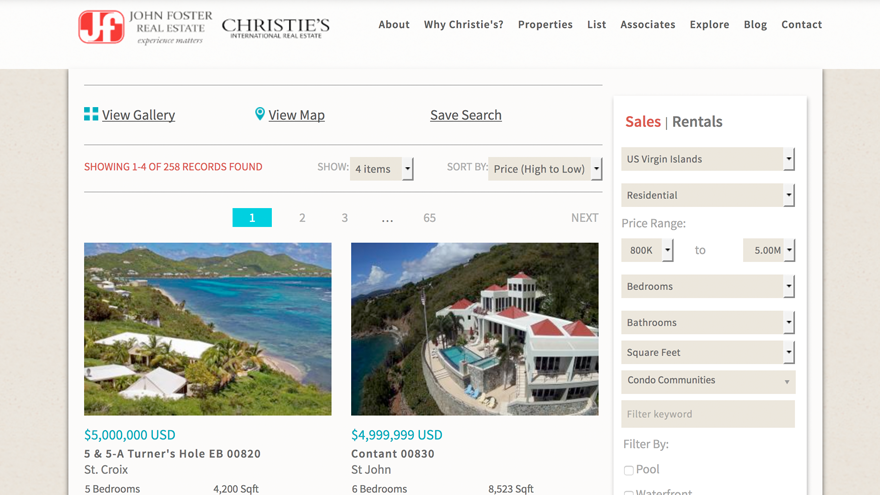Viewport: 880px width, 495px height.
Task: Open the Show 4 items dropdown
Action: tap(382, 169)
